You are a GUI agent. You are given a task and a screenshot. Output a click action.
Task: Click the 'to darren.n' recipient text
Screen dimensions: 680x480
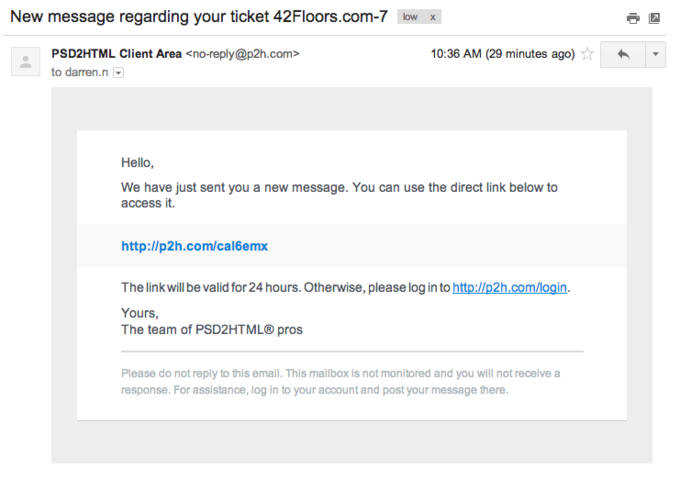[80, 72]
